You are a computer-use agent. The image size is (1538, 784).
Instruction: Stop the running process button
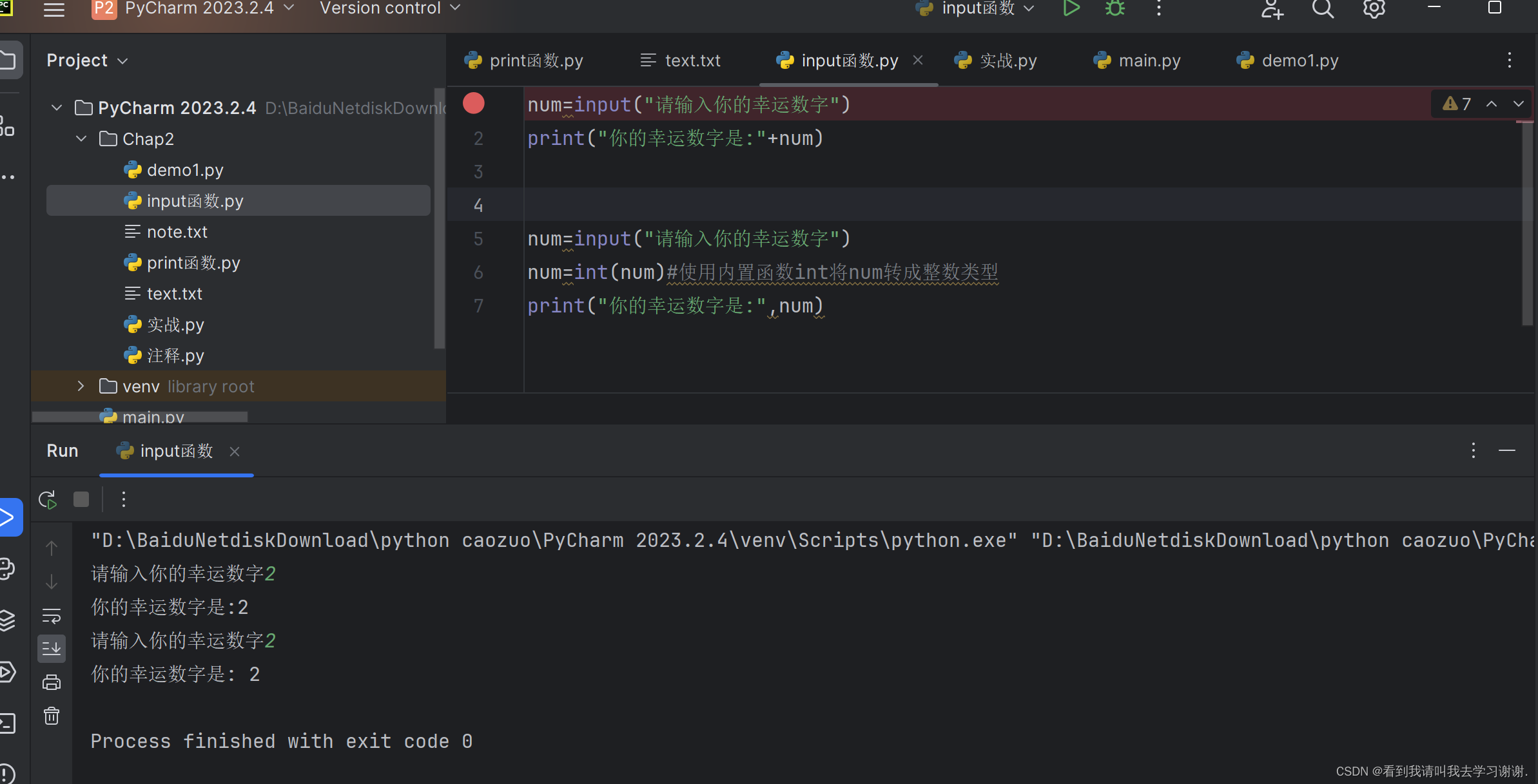pos(81,500)
